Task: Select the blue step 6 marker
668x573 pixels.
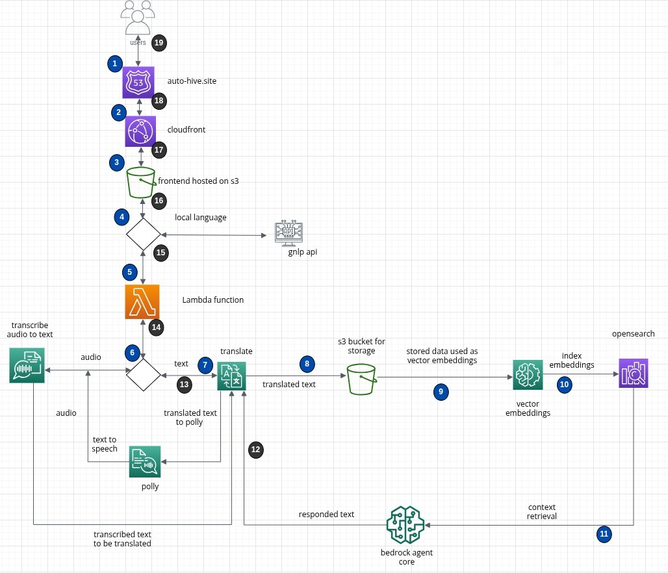Action: coord(132,353)
